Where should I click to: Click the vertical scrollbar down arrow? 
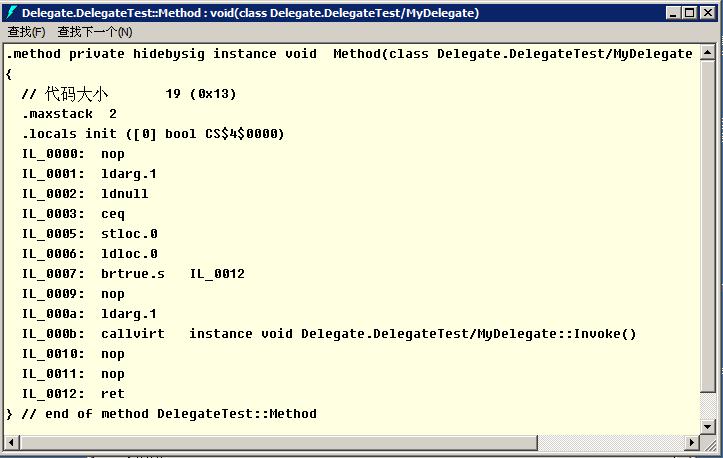pyautogui.click(x=707, y=426)
